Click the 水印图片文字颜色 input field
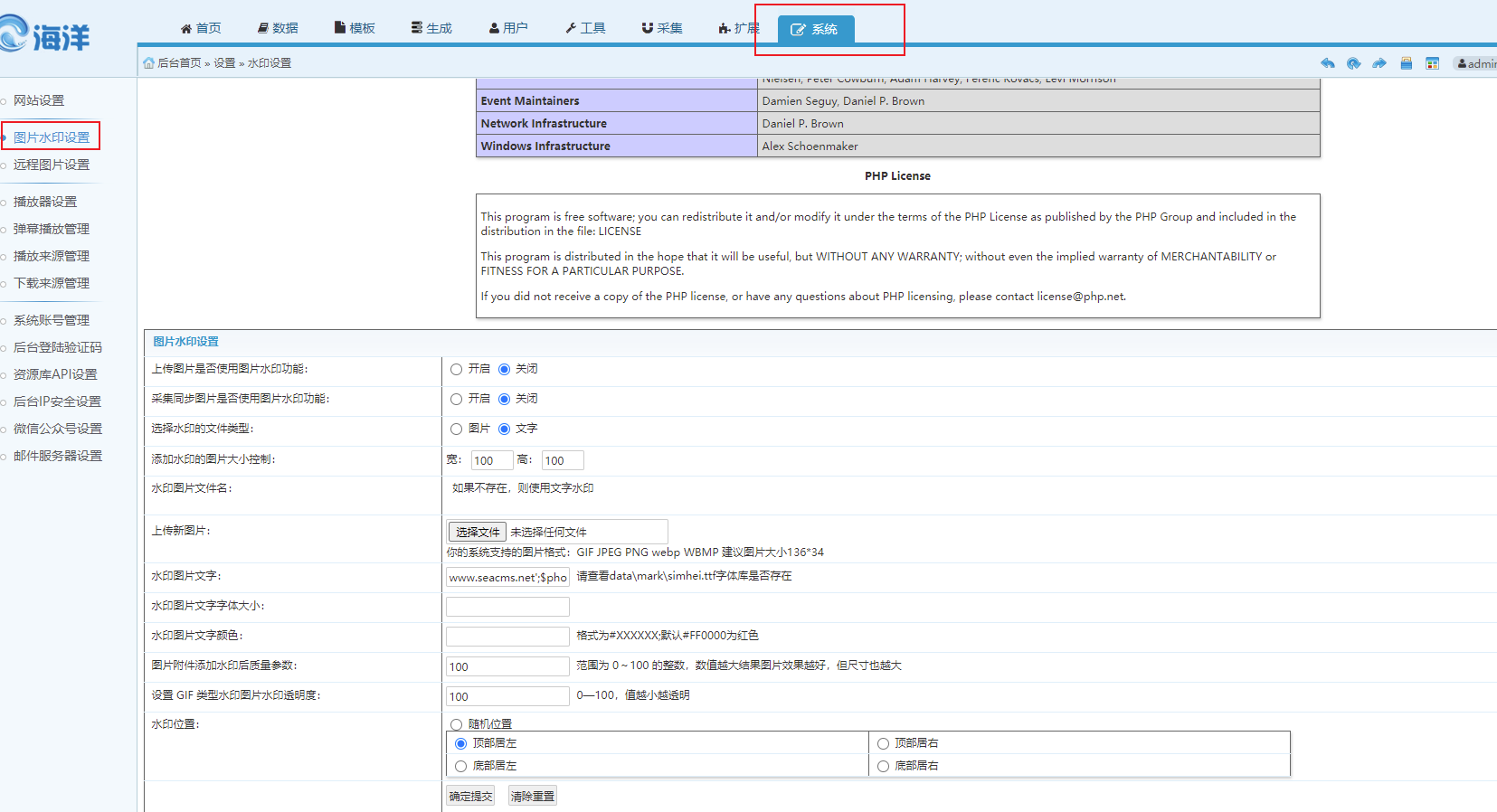Viewport: 1497px width, 812px height. click(507, 637)
